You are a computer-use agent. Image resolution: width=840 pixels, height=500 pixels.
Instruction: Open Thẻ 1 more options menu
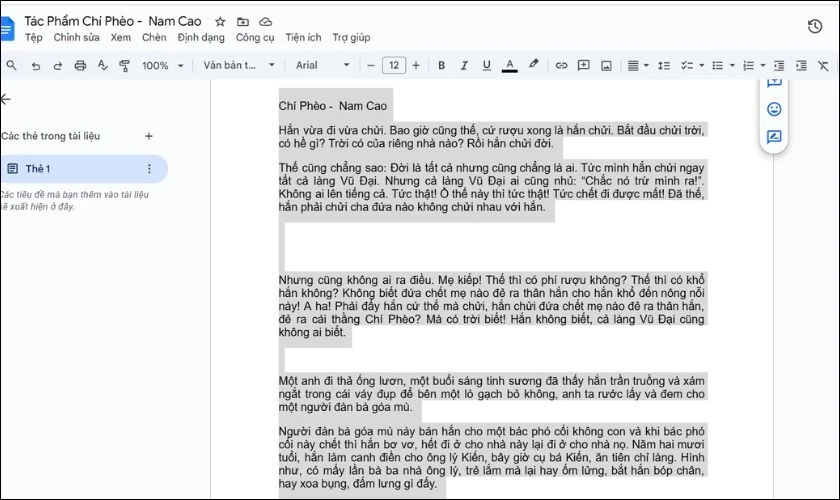(149, 169)
